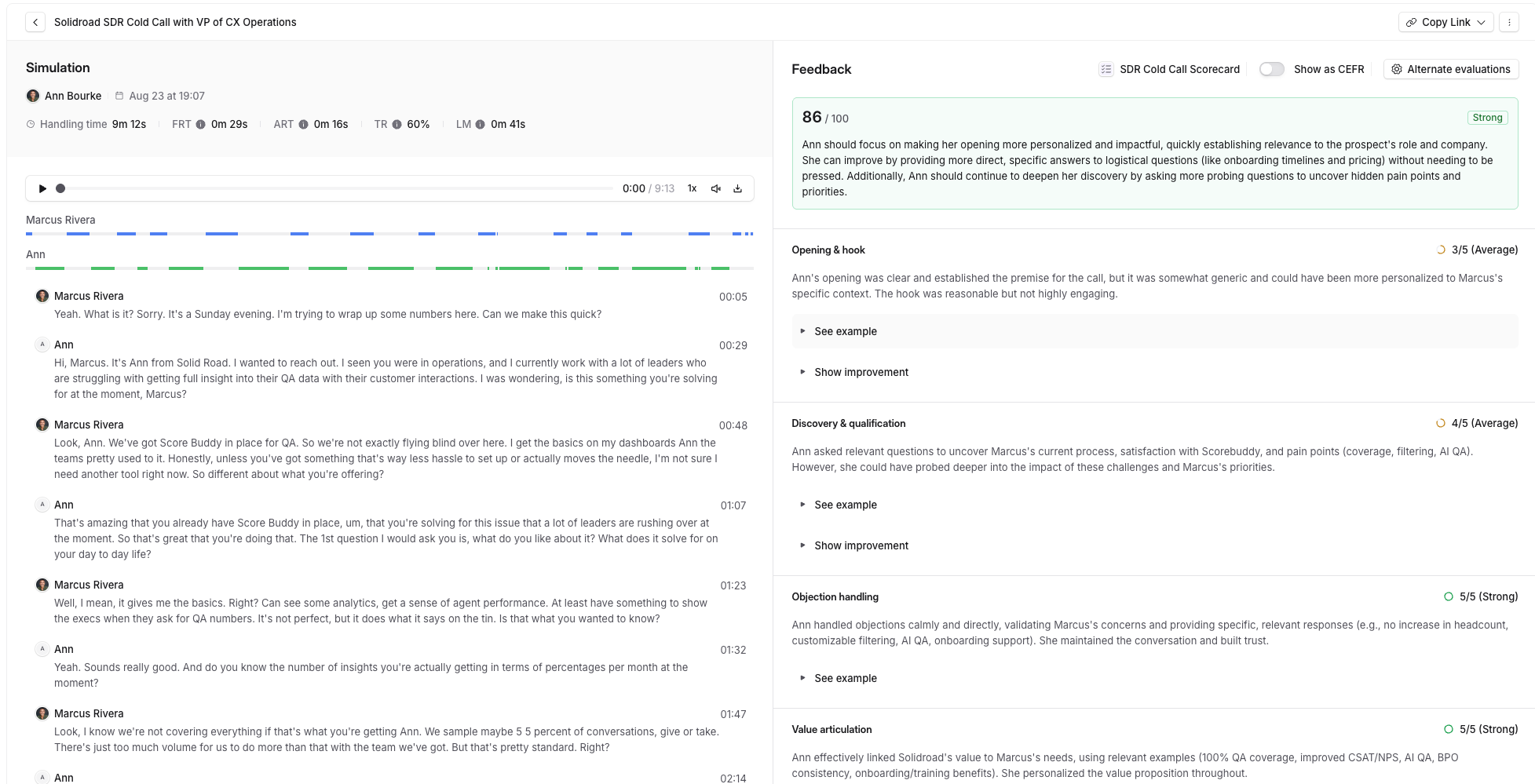Jump to Marcus Rivera's message at 01:47

733,714
